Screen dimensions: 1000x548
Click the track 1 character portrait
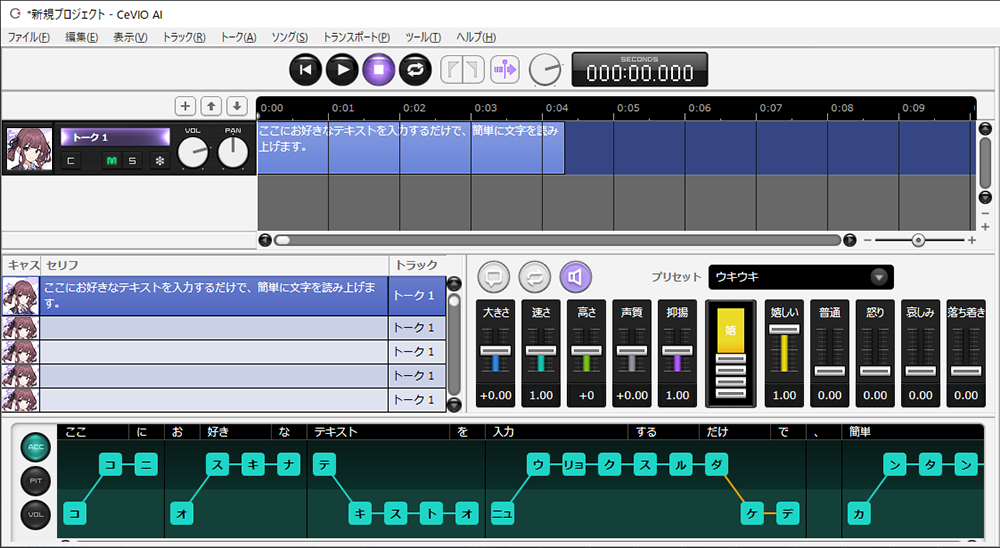click(x=29, y=148)
